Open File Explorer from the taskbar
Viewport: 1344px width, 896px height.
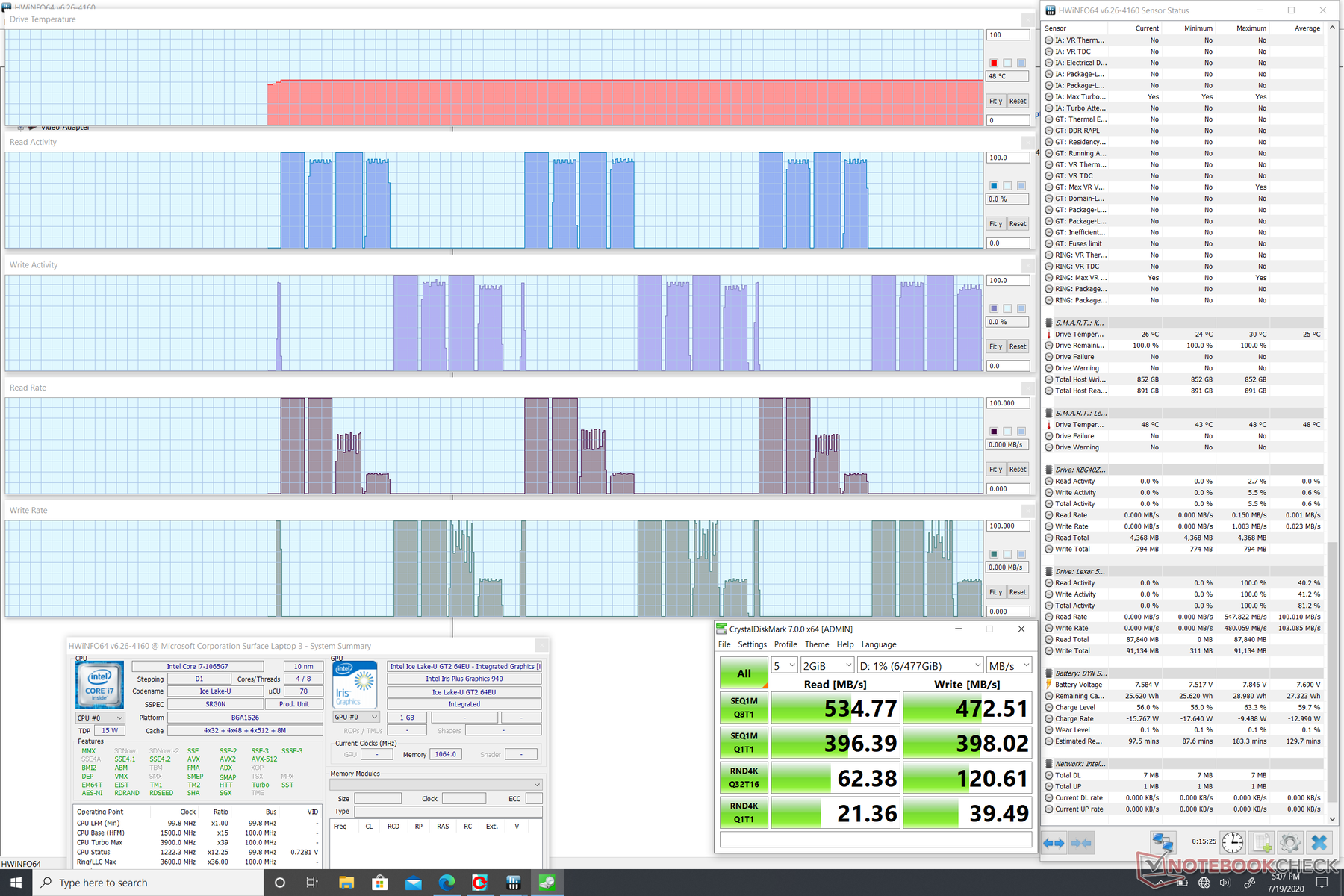(x=346, y=883)
